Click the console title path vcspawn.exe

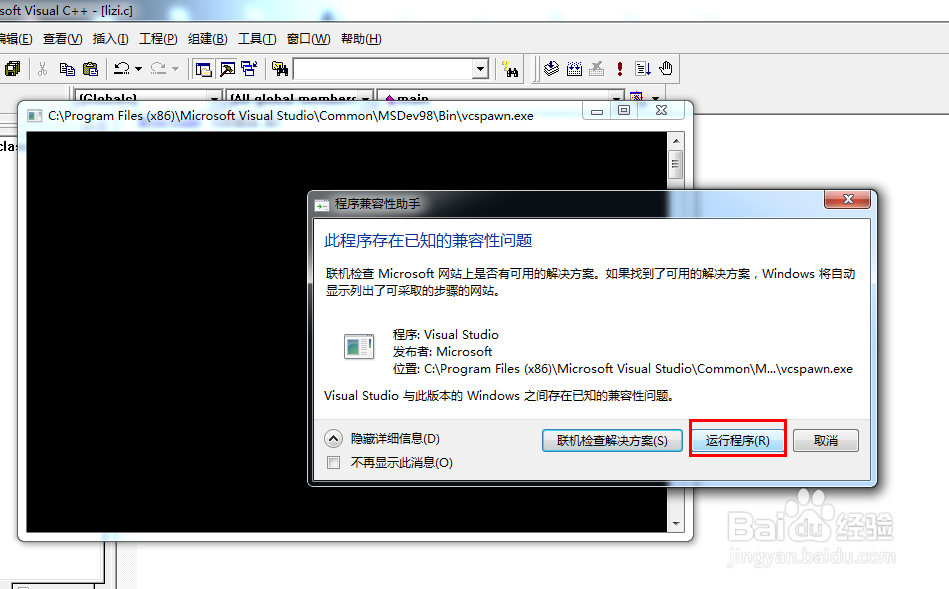pyautogui.click(x=291, y=116)
